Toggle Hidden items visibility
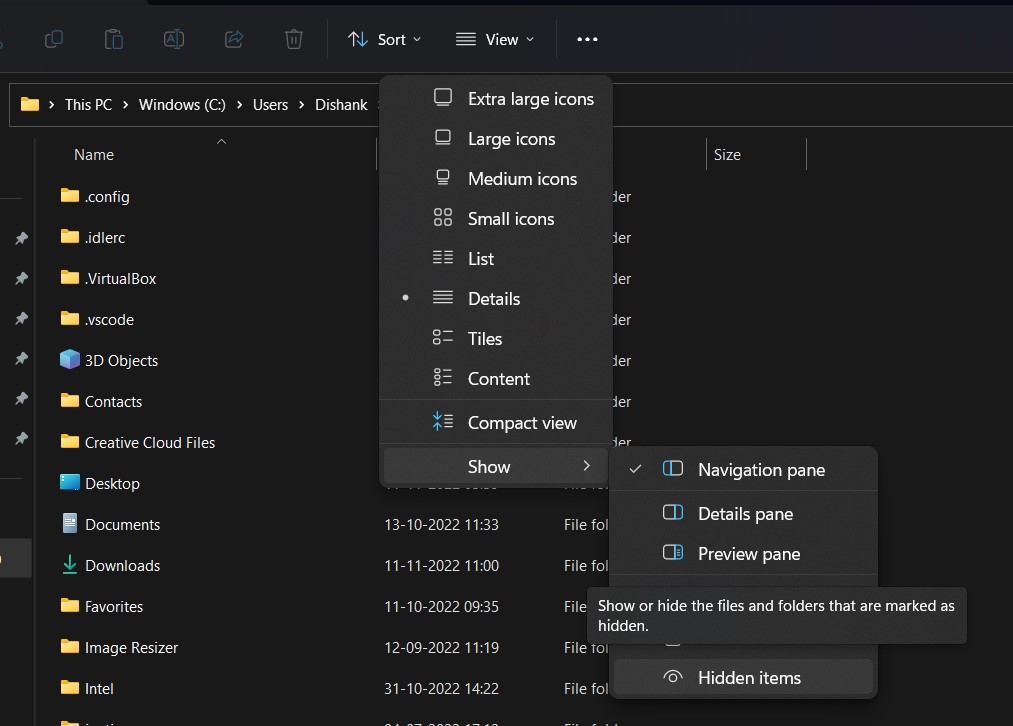Viewport: 1013px width, 726px height. coord(748,677)
